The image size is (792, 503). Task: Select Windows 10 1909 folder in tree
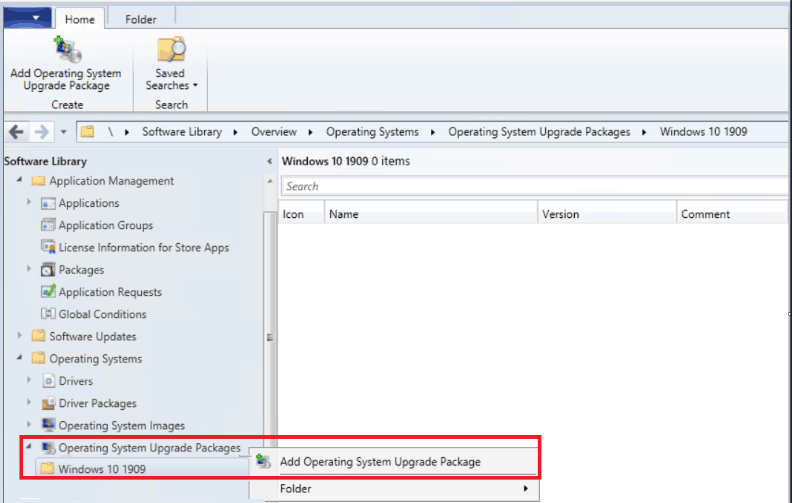click(93, 469)
